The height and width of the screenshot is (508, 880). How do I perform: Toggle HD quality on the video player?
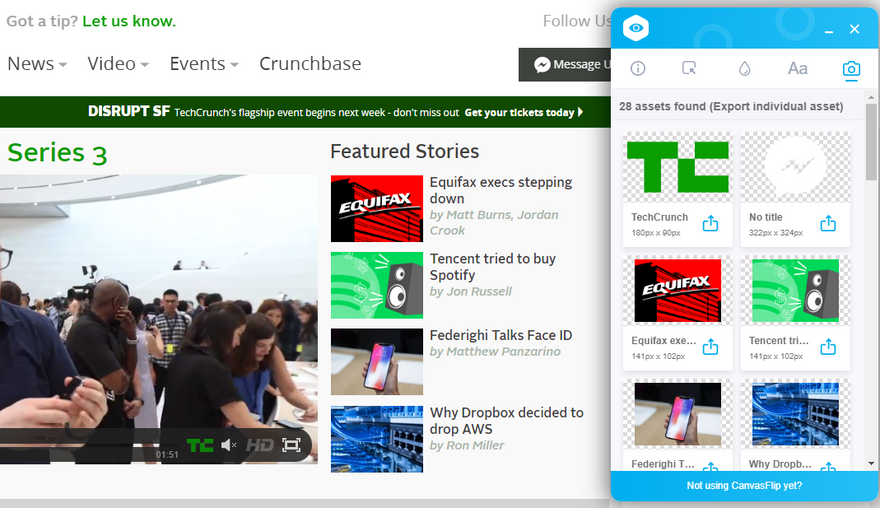(260, 445)
